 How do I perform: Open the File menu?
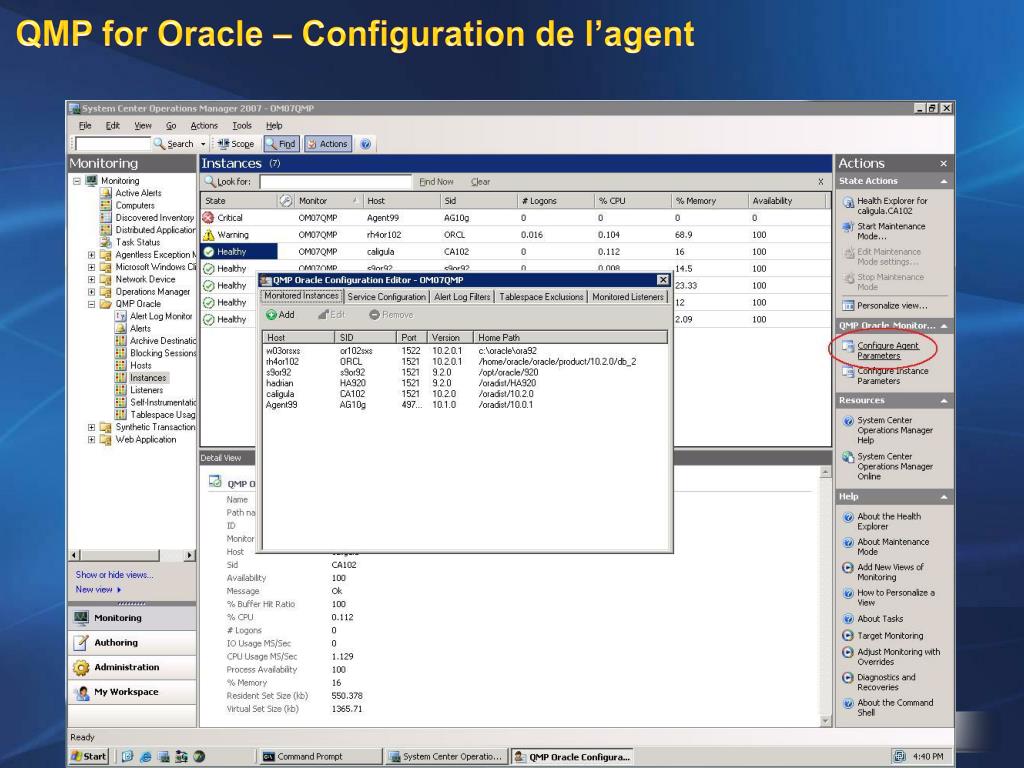pyautogui.click(x=85, y=125)
